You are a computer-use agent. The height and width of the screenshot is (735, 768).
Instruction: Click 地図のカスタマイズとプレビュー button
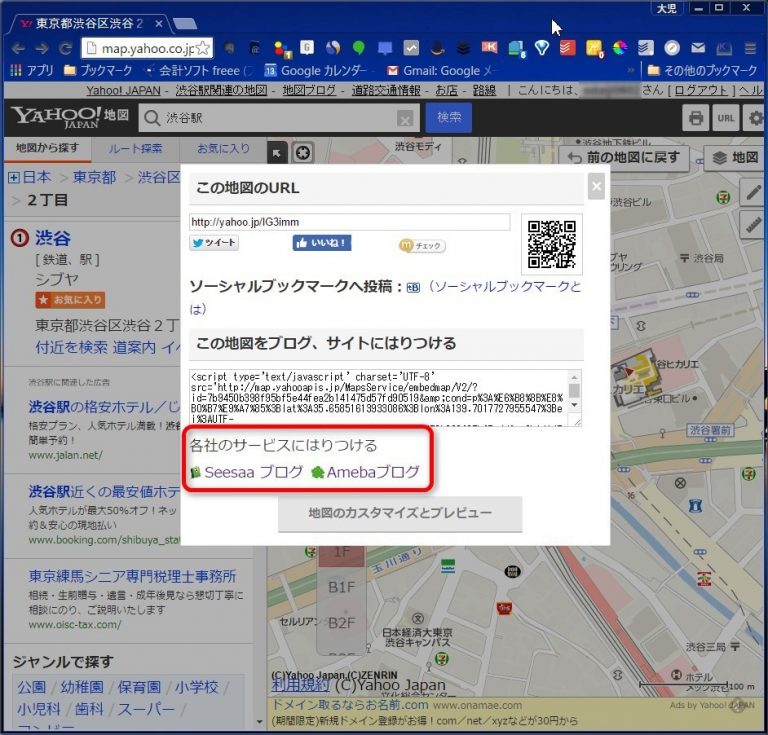400,513
